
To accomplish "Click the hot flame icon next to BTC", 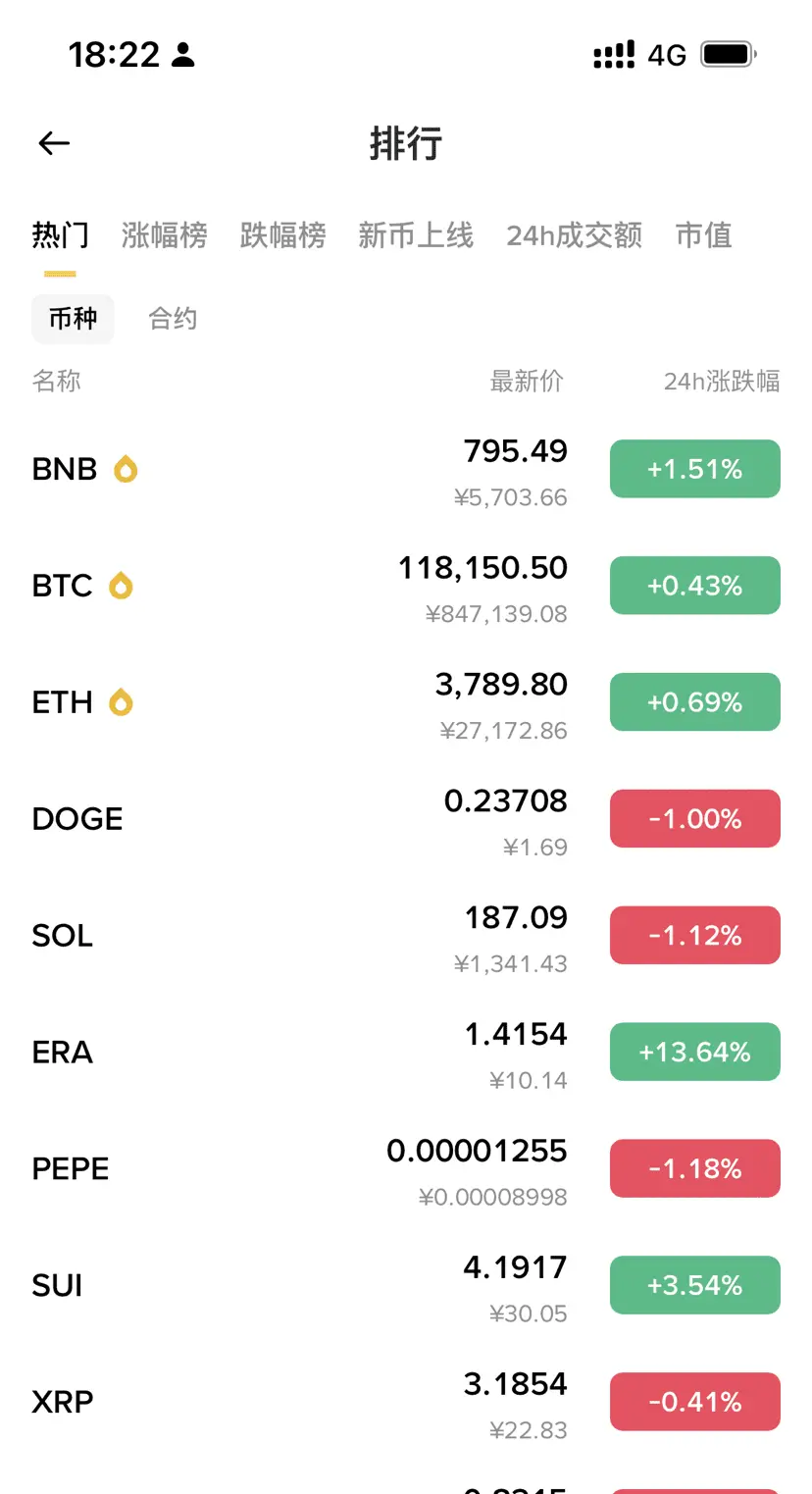I will [121, 586].
